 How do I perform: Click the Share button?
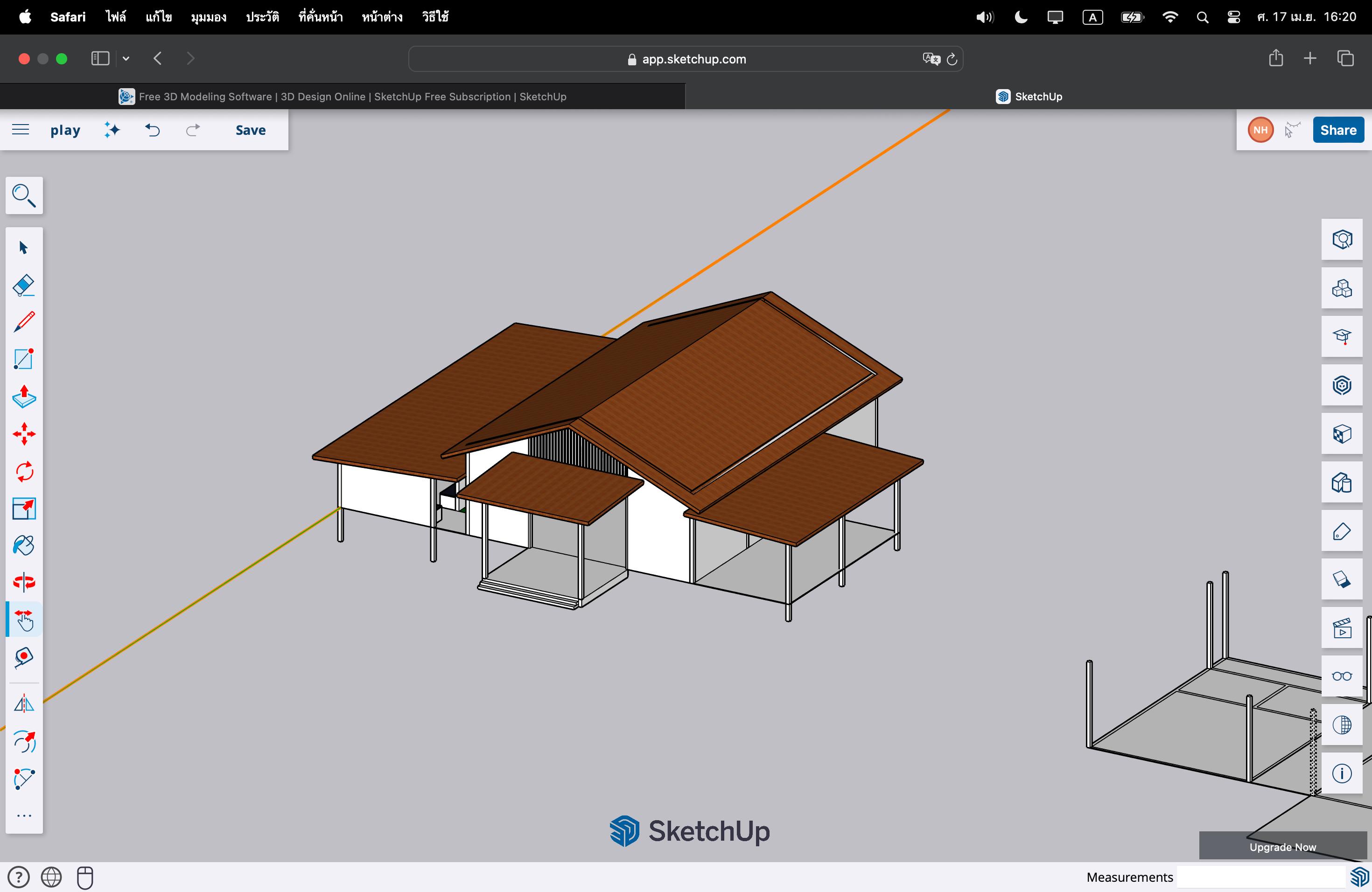click(x=1338, y=130)
